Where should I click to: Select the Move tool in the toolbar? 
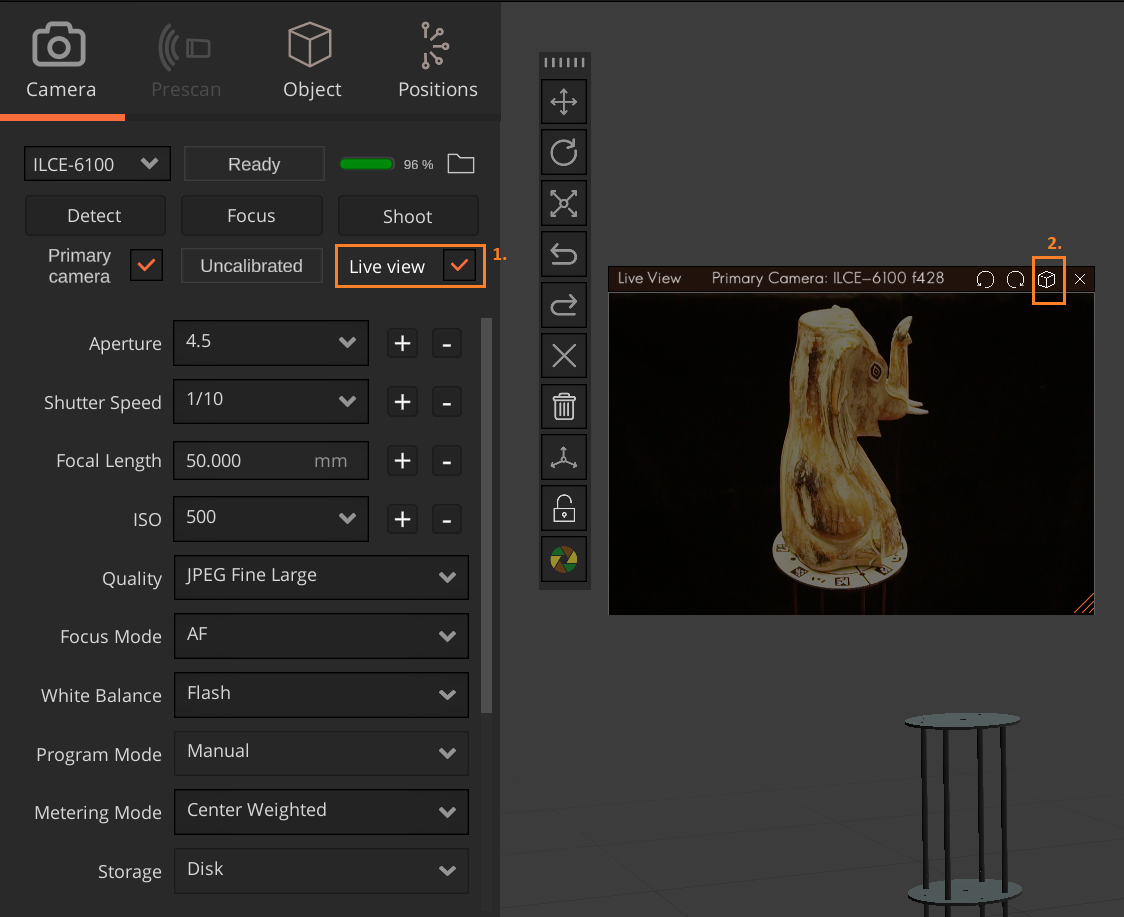(x=564, y=102)
